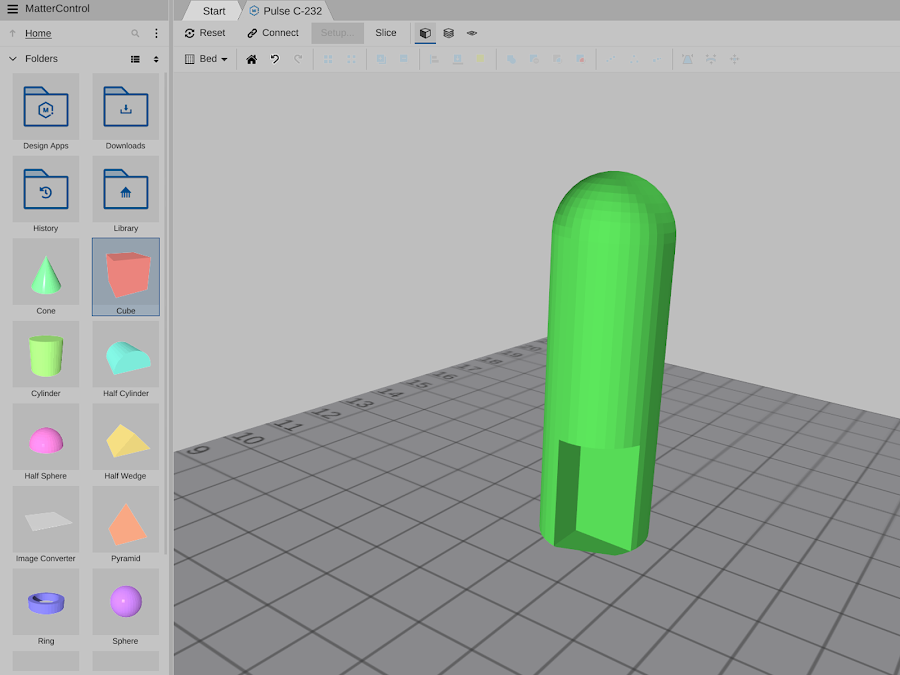Click the Fit to Bounds toolbar icon

(734, 59)
